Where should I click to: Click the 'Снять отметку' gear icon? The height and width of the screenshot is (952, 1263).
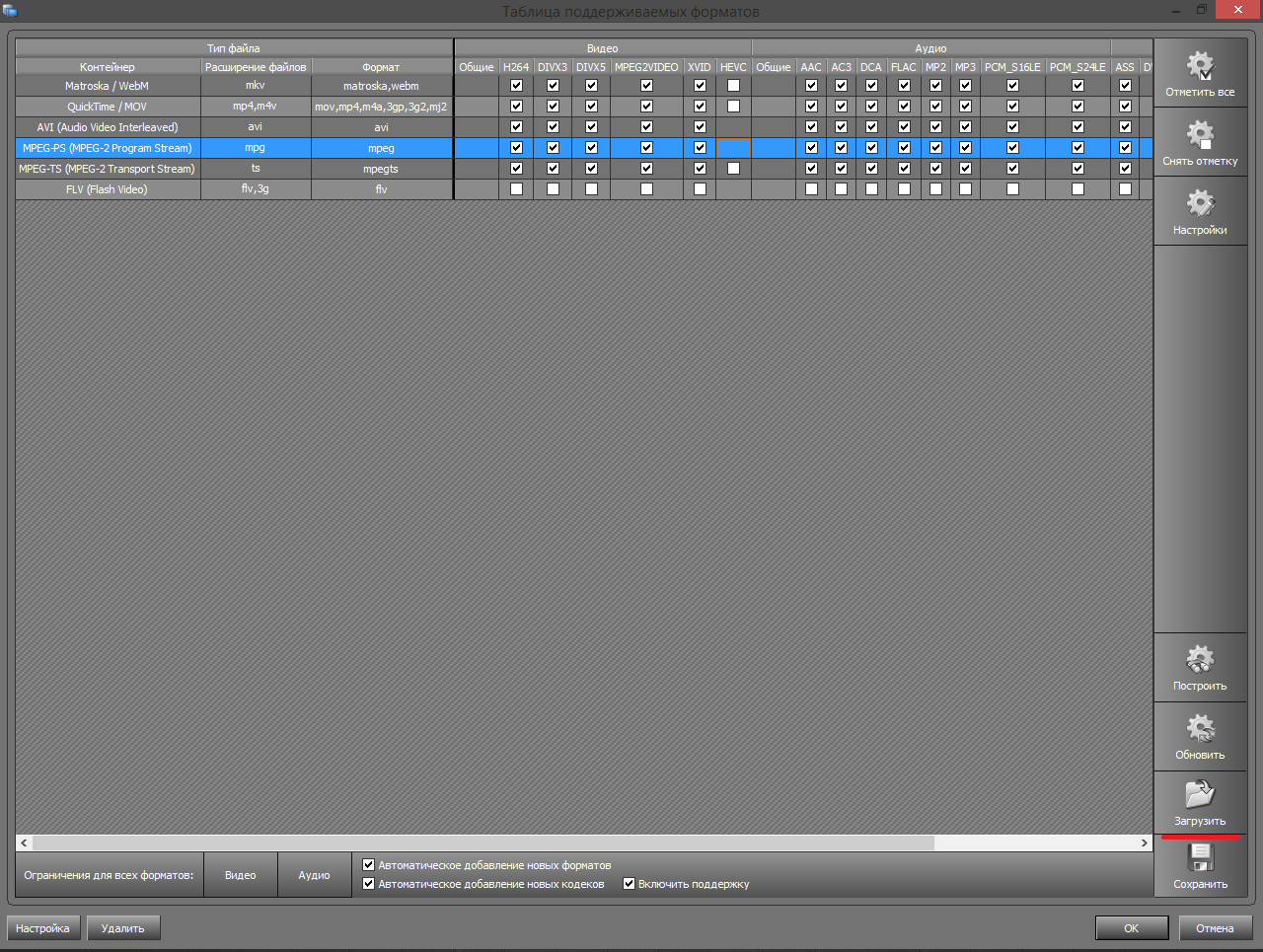pyautogui.click(x=1200, y=136)
